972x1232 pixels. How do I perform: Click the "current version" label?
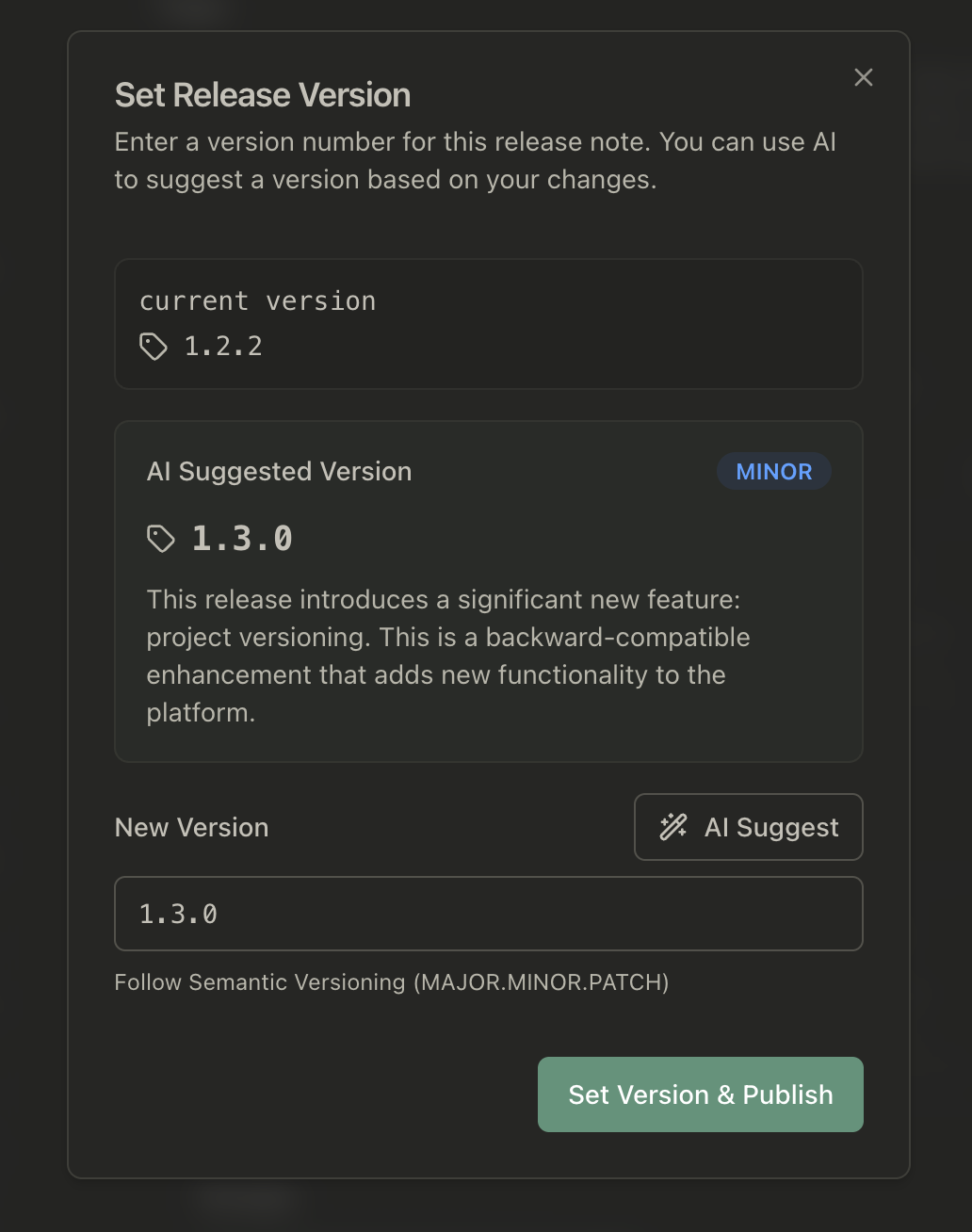257,301
